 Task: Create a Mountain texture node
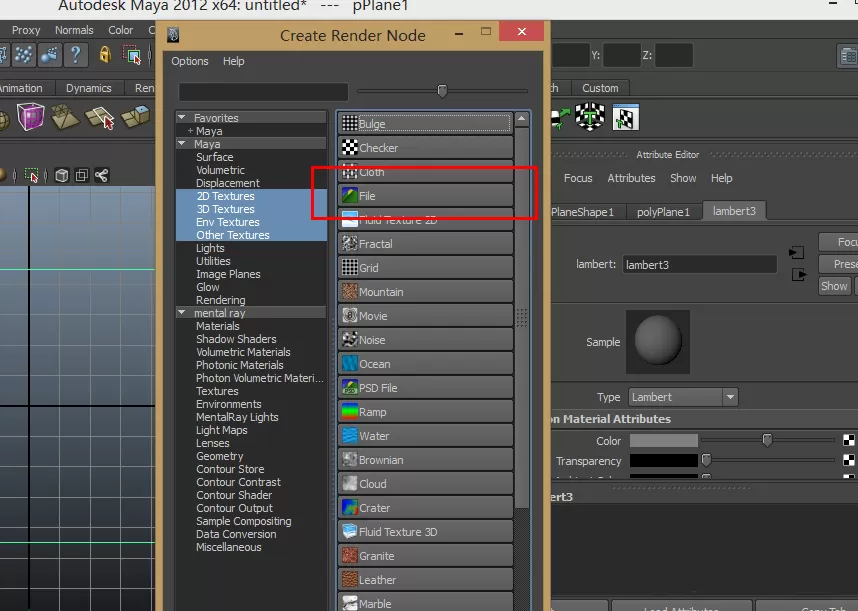click(426, 292)
